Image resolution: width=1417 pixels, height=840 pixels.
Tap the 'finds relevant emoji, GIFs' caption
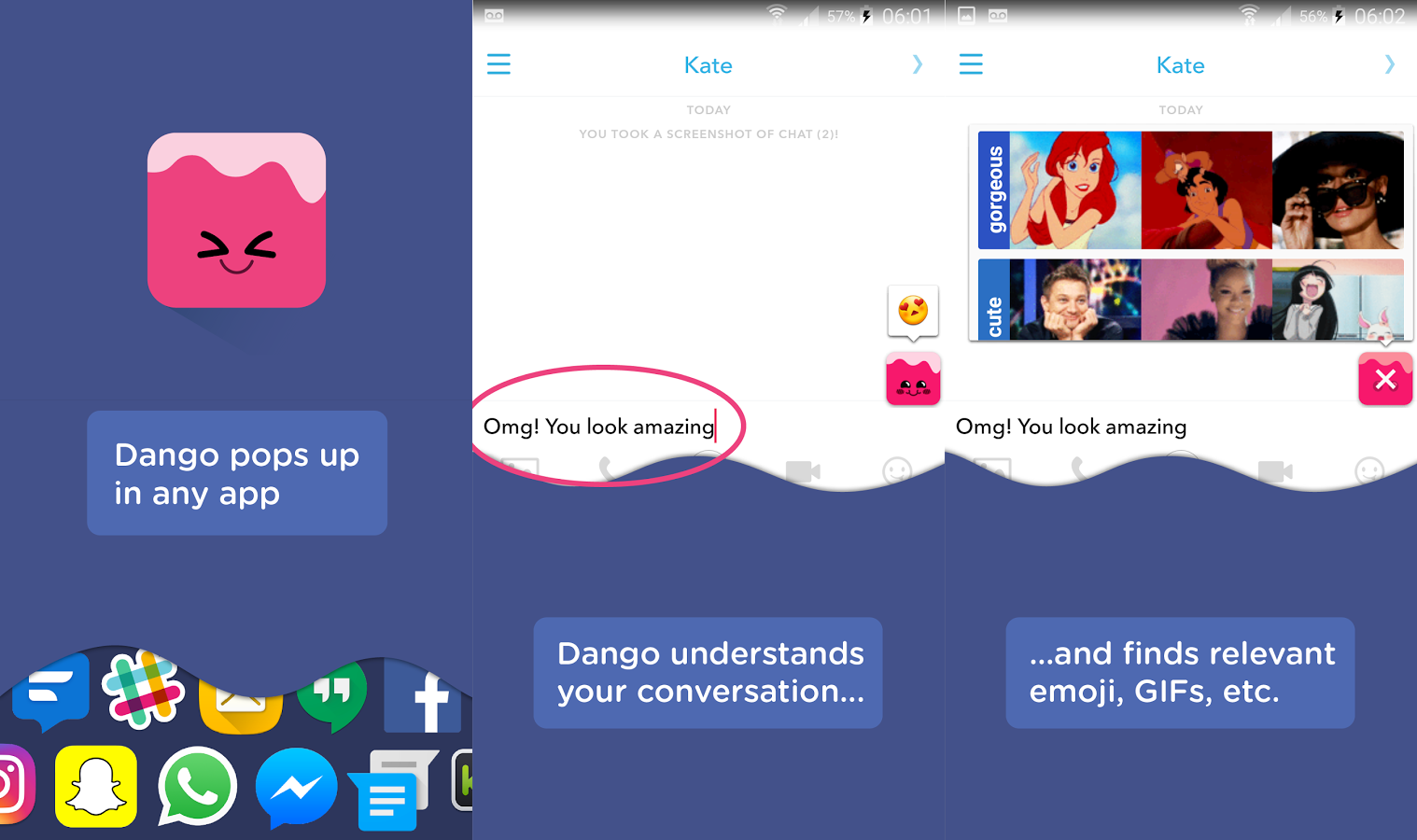1180,672
